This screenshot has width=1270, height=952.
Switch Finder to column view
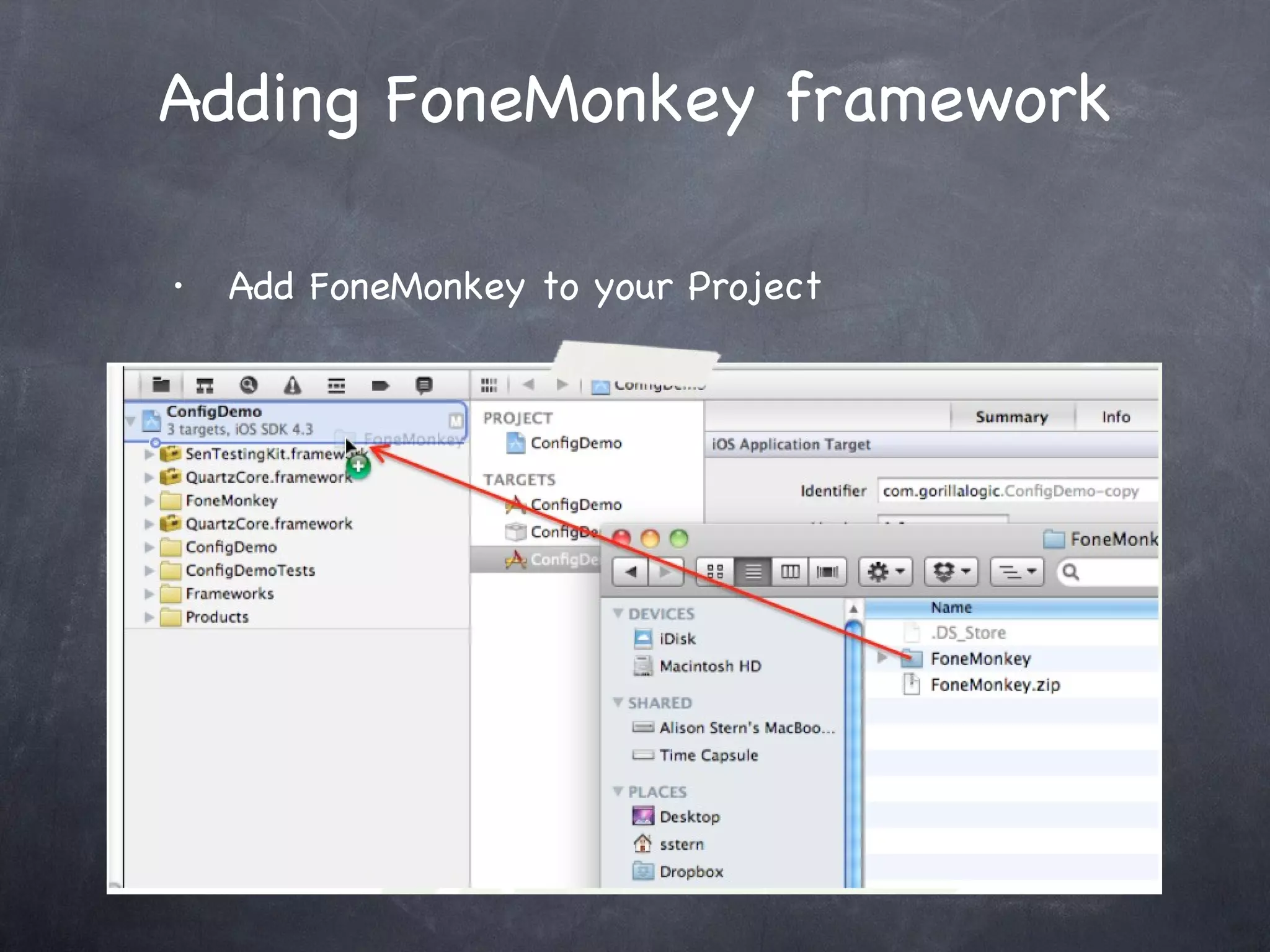[x=789, y=571]
